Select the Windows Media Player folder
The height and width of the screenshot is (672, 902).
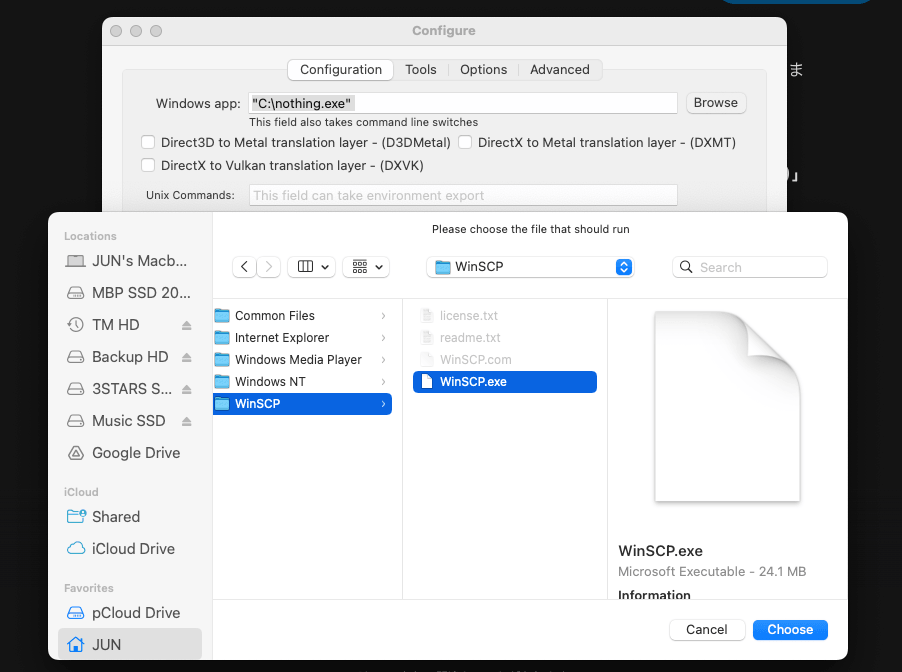(x=298, y=360)
